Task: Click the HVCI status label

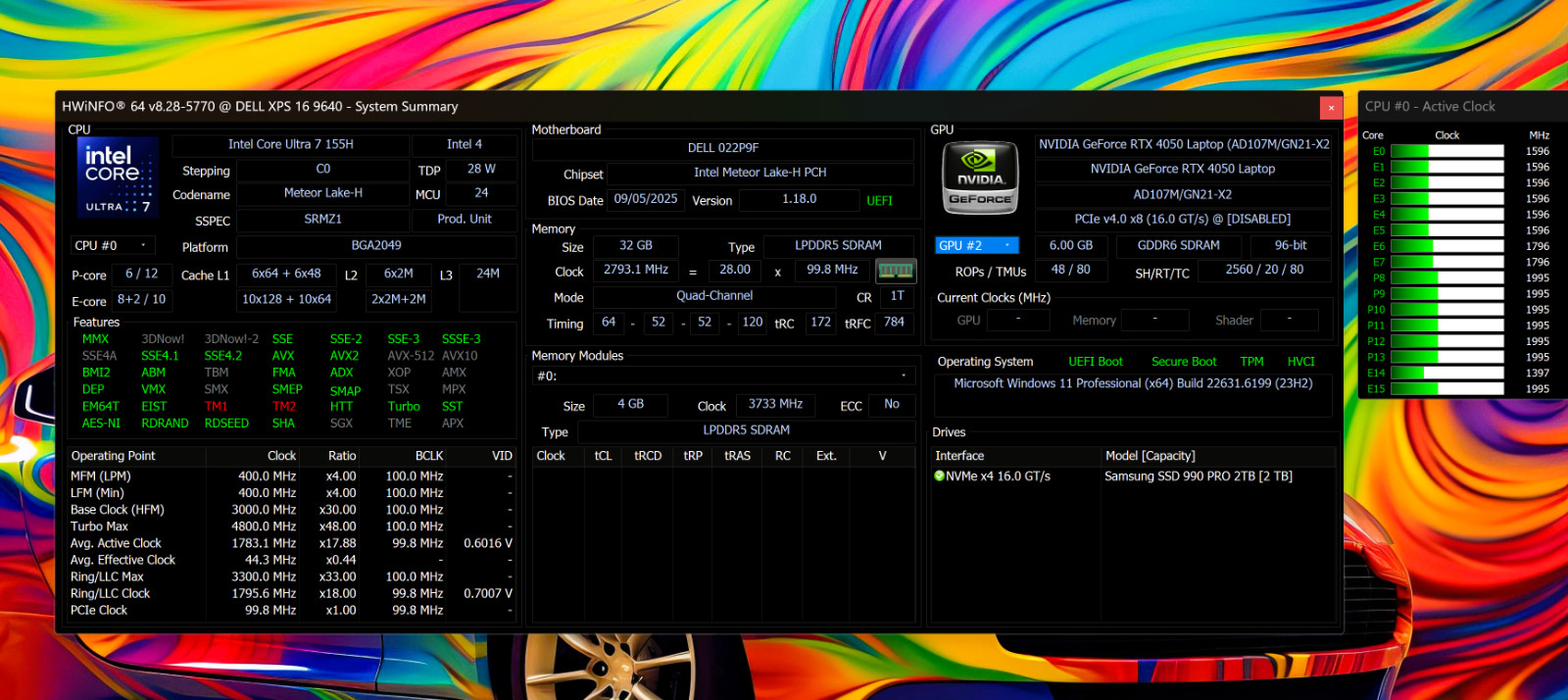Action: pyautogui.click(x=1300, y=362)
